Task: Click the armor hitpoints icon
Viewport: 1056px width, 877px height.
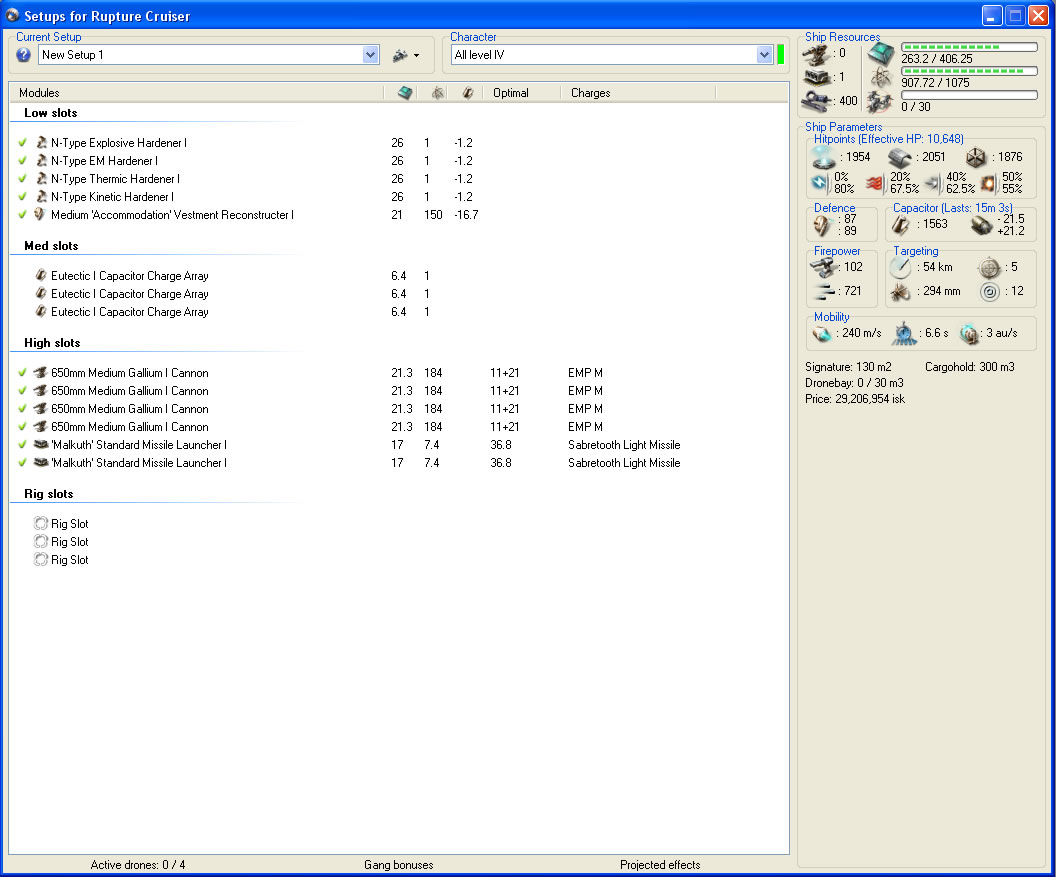Action: (x=899, y=158)
